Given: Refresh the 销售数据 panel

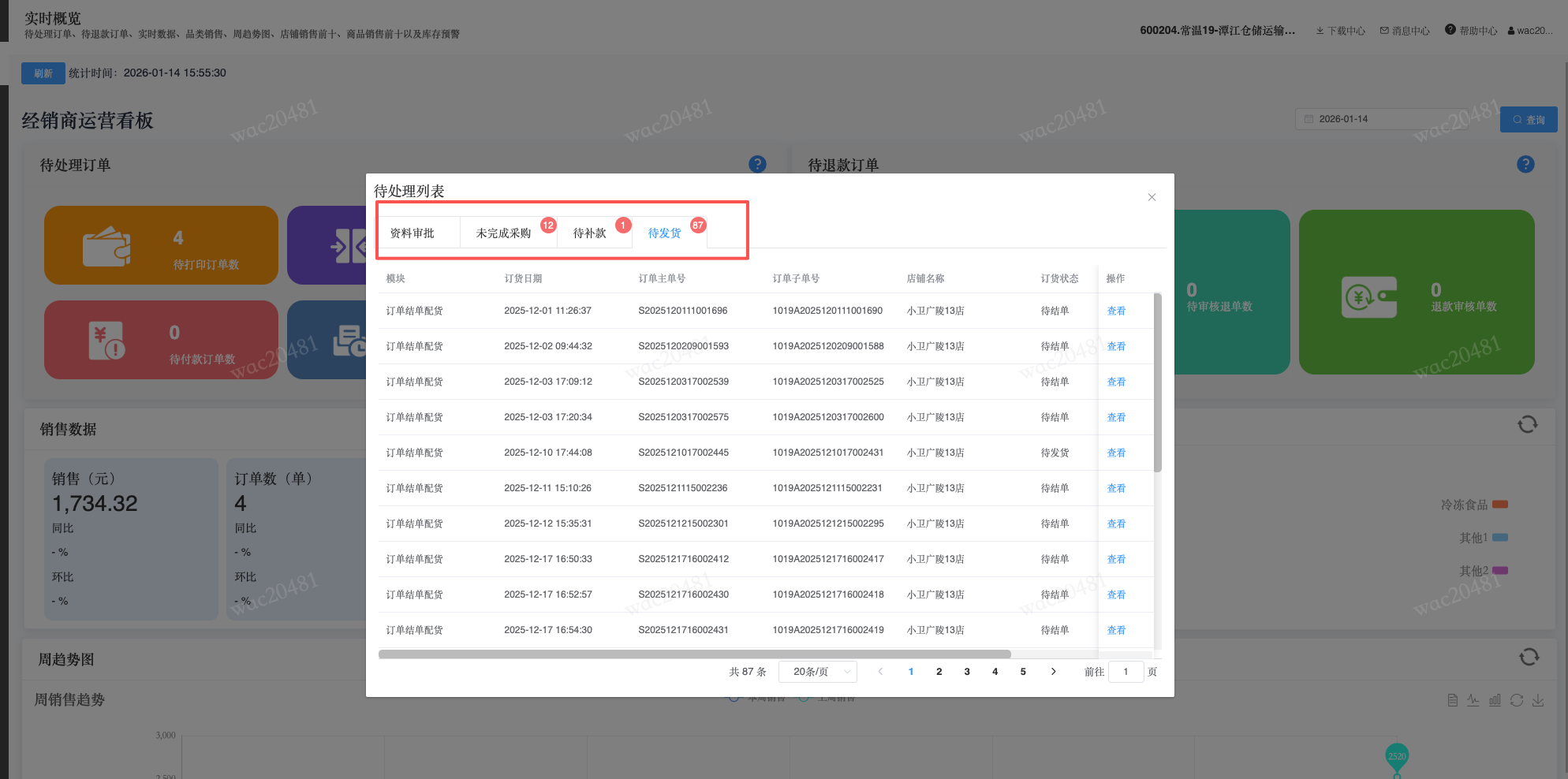Looking at the screenshot, I should point(1528,425).
